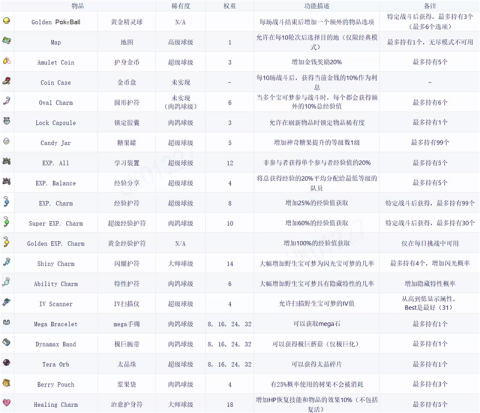Viewport: 480px width, 413px height.
Task: Click the Tera Orb item icon
Action: click(6, 362)
